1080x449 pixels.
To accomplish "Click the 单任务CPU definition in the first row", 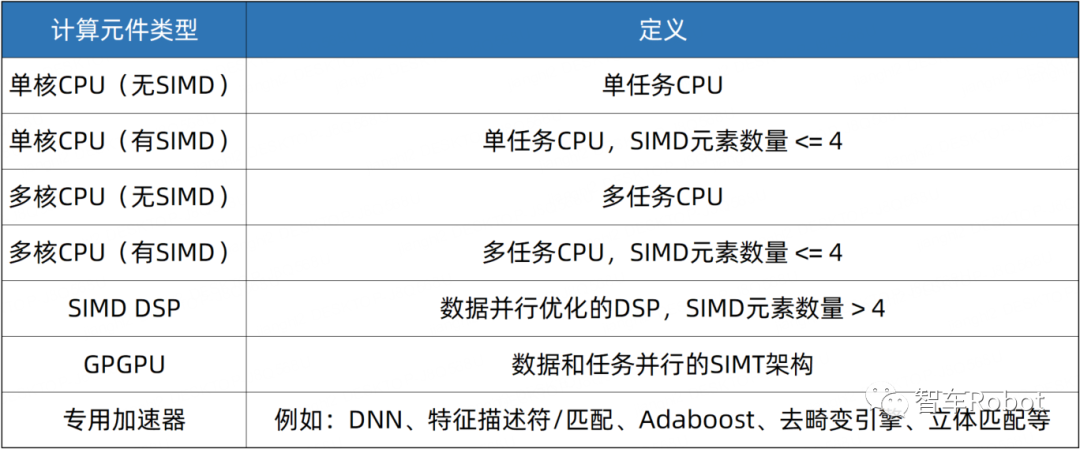I will point(662,86).
